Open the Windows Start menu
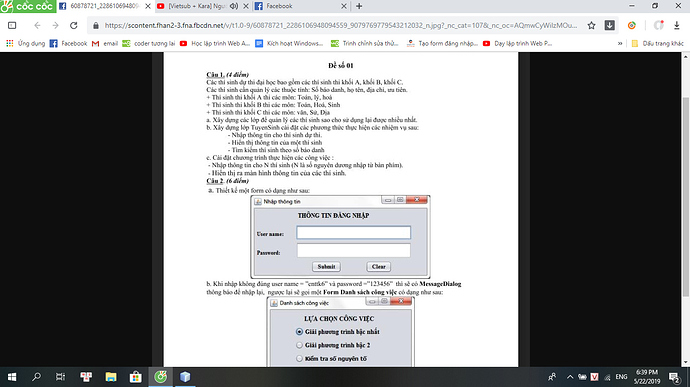This screenshot has height=387, width=690. tap(12, 377)
